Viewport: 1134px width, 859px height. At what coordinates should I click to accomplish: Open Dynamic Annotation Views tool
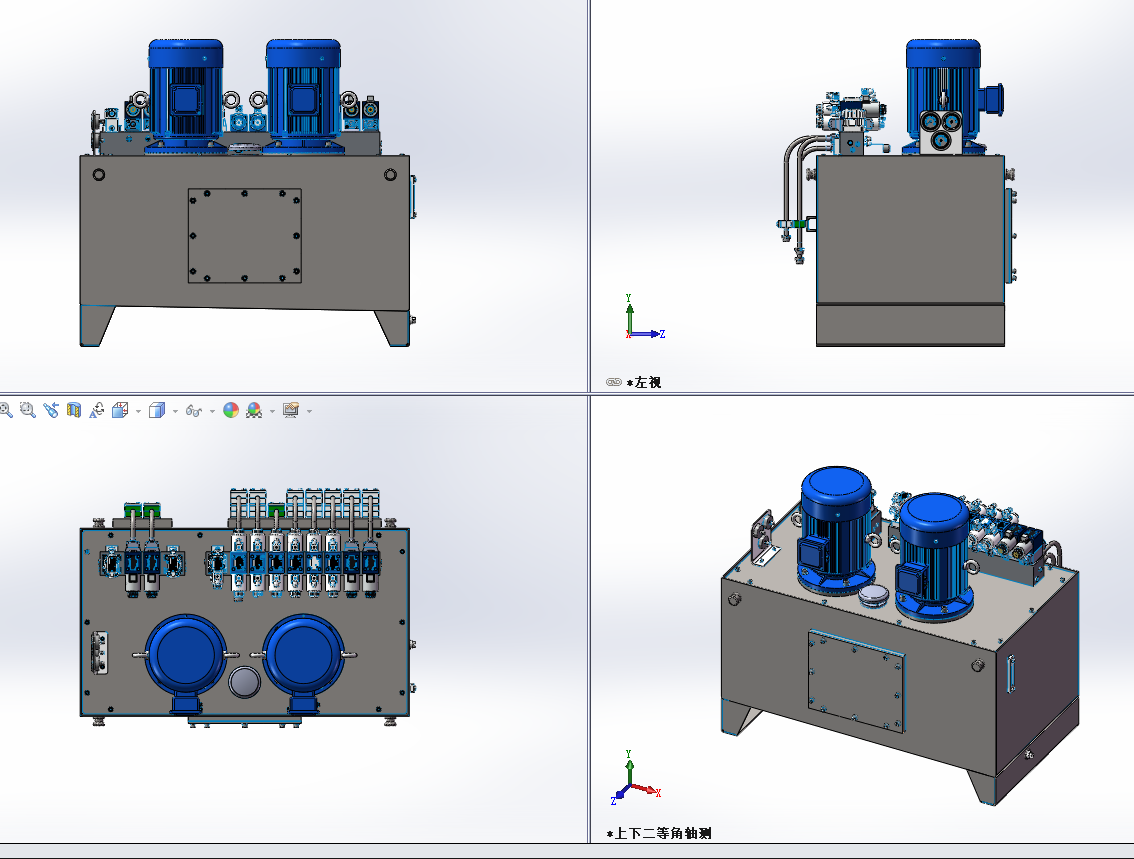(97, 411)
